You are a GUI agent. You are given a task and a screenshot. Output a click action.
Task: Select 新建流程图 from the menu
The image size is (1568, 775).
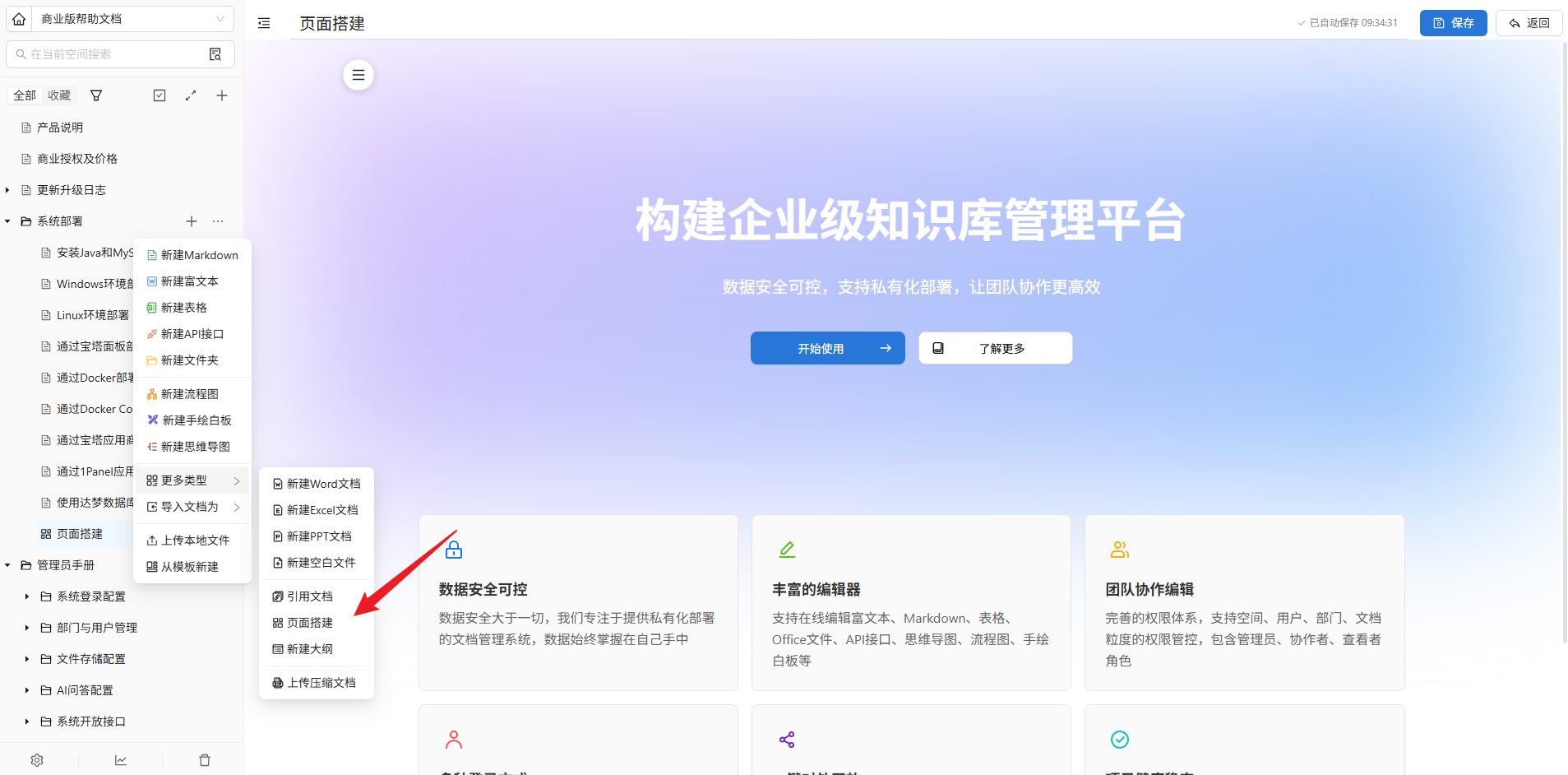tap(192, 394)
